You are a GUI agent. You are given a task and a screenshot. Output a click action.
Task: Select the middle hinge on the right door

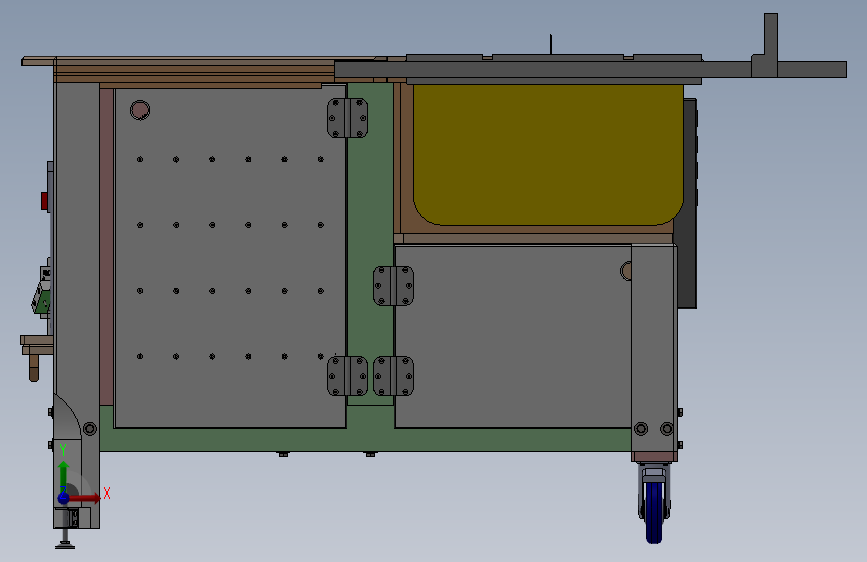tap(393, 286)
